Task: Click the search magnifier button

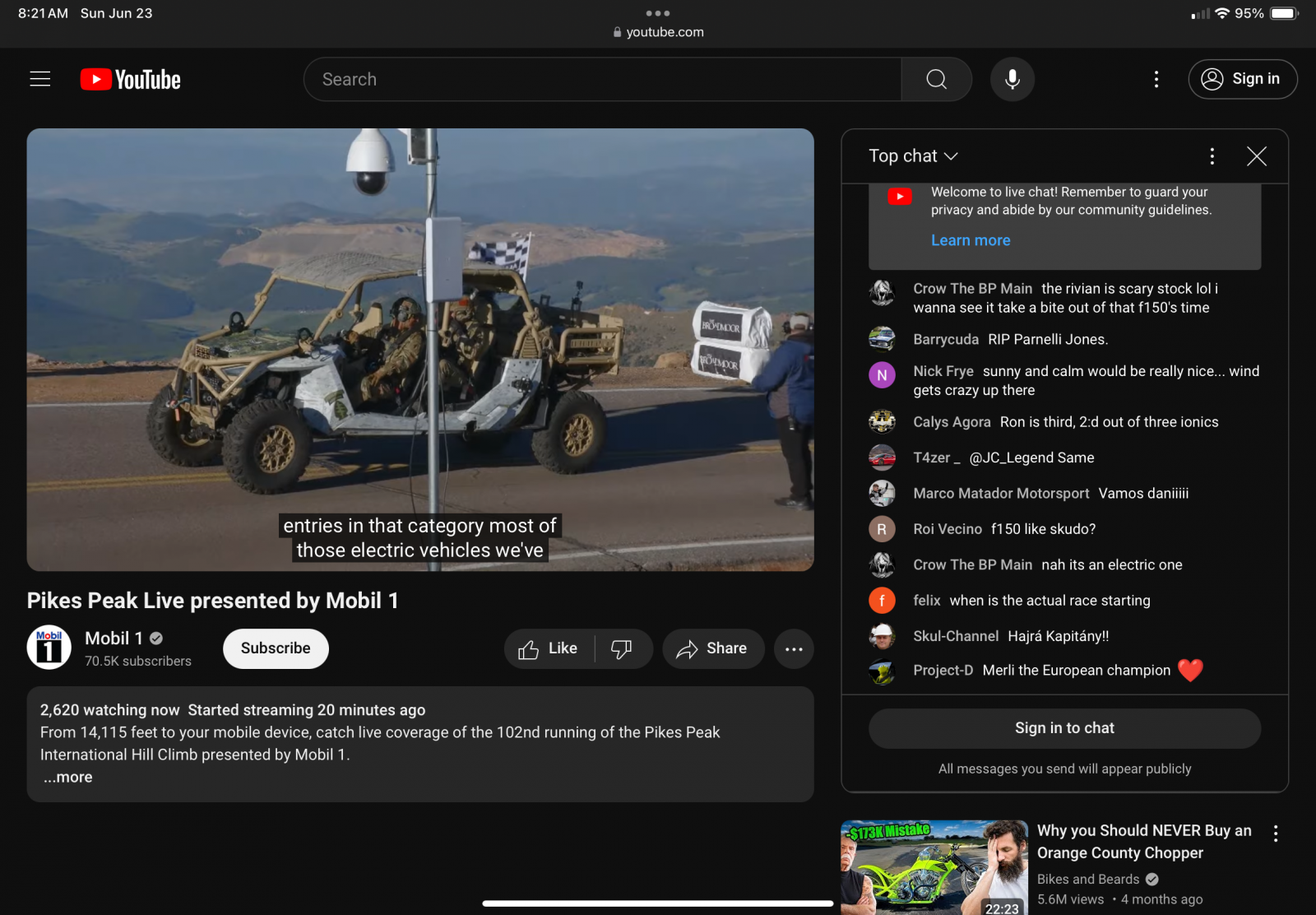Action: pos(936,79)
